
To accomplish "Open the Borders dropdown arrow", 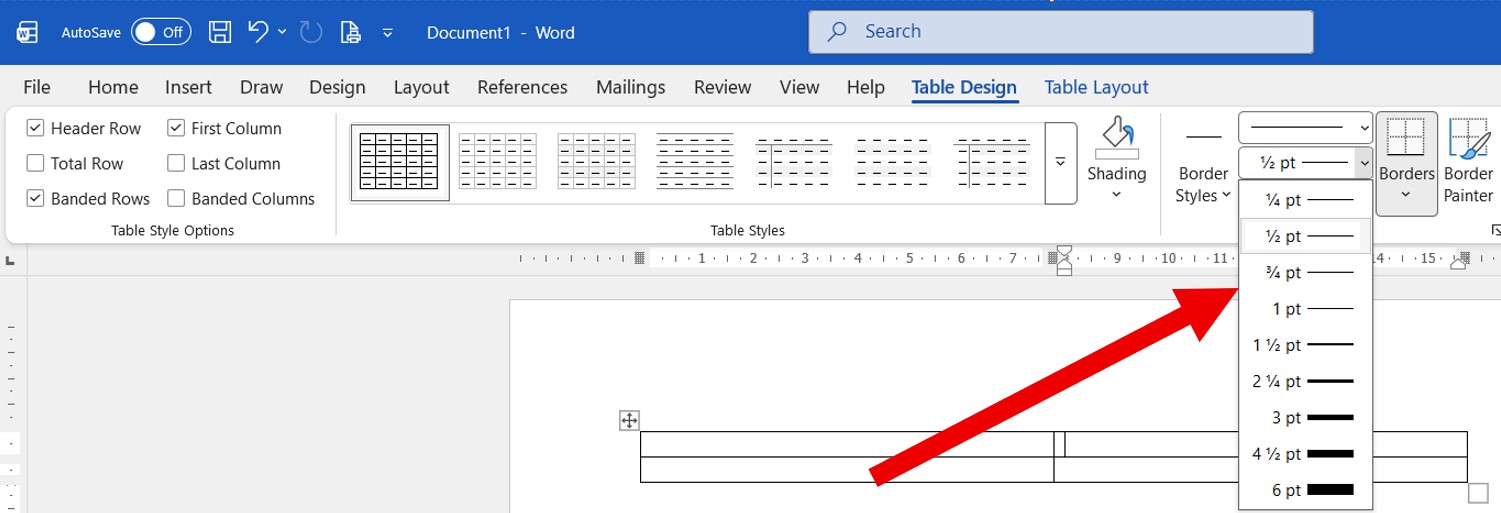I will [1407, 195].
